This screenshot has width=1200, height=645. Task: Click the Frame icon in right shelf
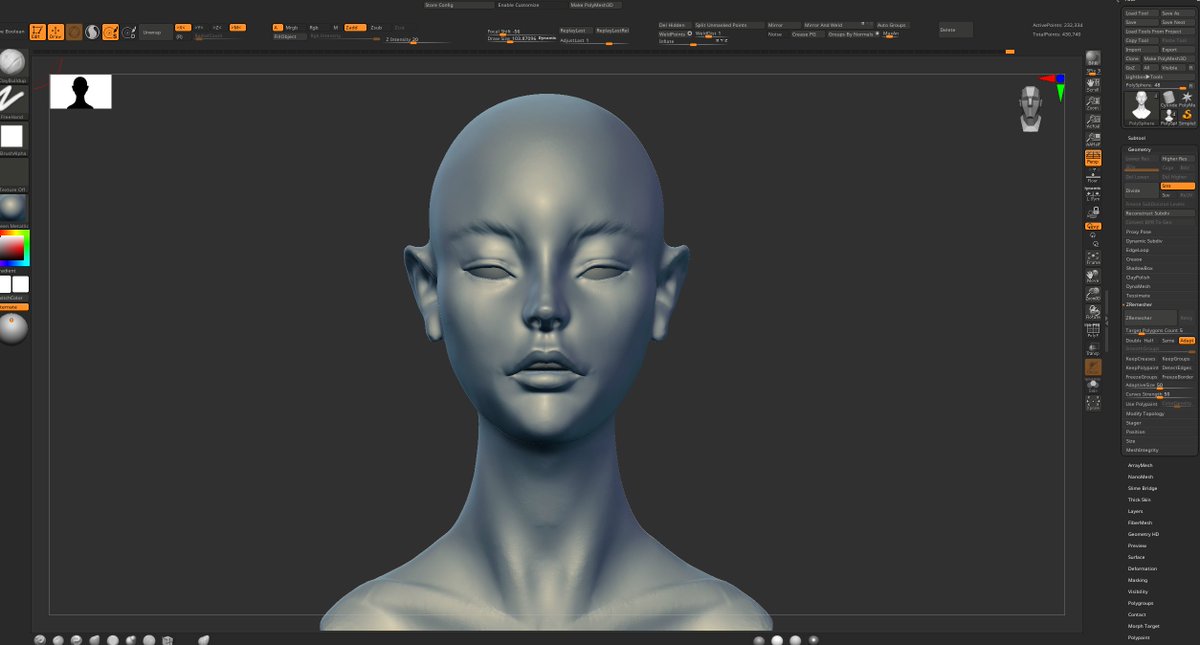(1093, 257)
